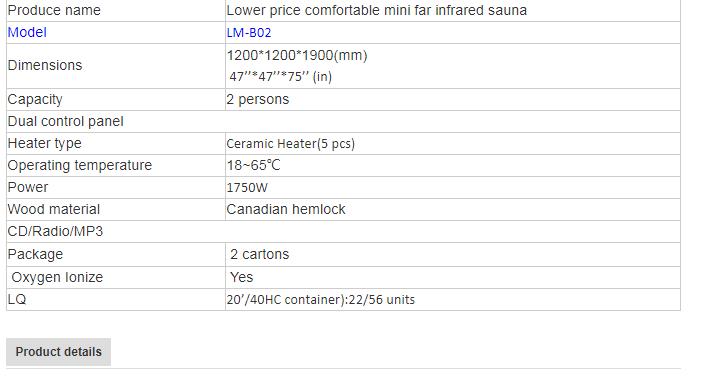This screenshot has height=376, width=703.
Task: Click the product name description text
Action: coord(377,10)
